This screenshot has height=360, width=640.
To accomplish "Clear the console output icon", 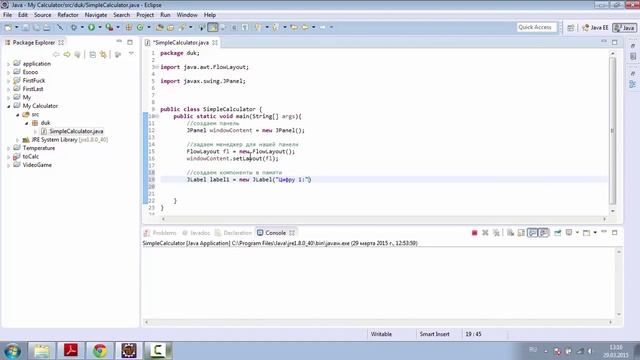I will click(x=510, y=233).
